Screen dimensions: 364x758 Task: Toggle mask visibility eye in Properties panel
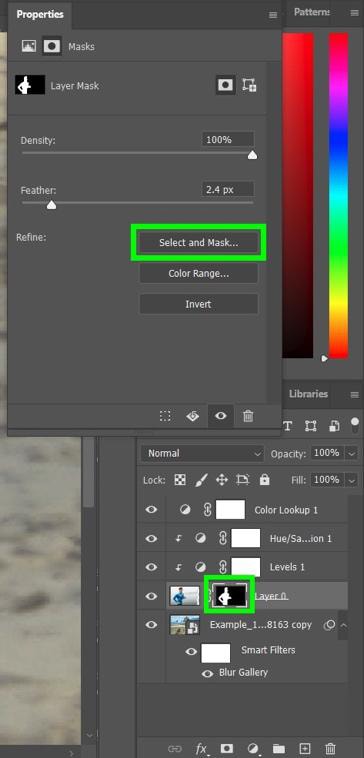tap(221, 416)
